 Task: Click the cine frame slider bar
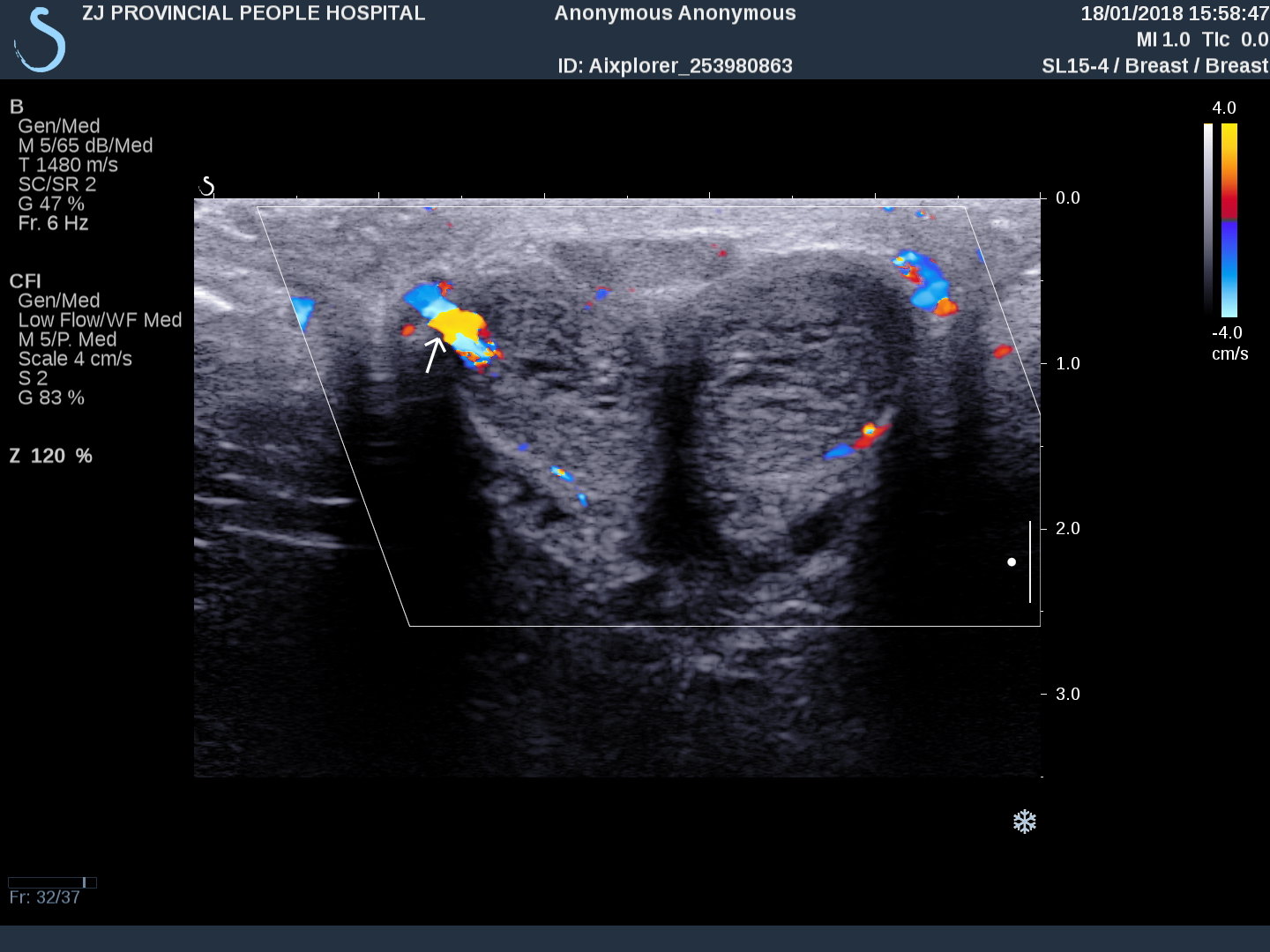(52, 882)
